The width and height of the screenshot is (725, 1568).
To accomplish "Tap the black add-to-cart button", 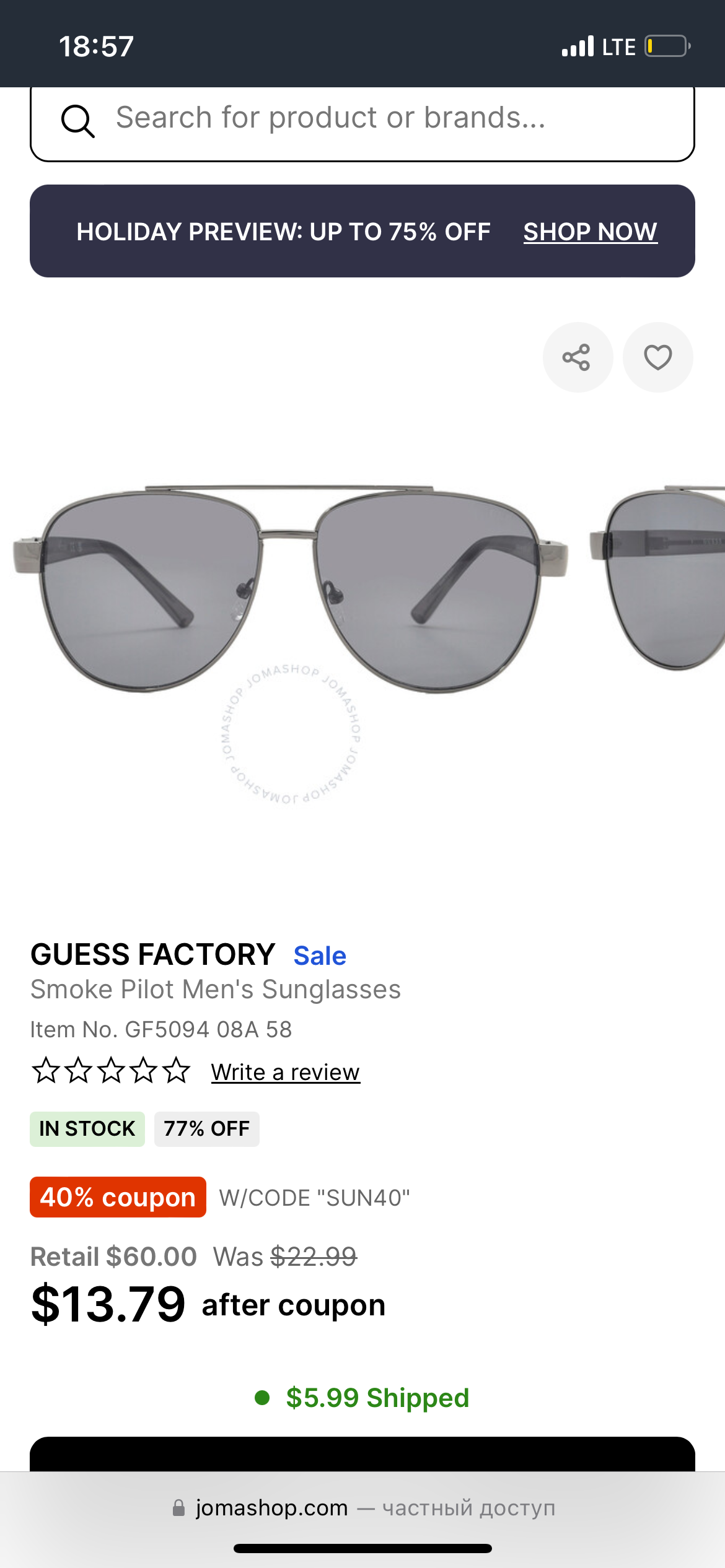I will [362, 1454].
